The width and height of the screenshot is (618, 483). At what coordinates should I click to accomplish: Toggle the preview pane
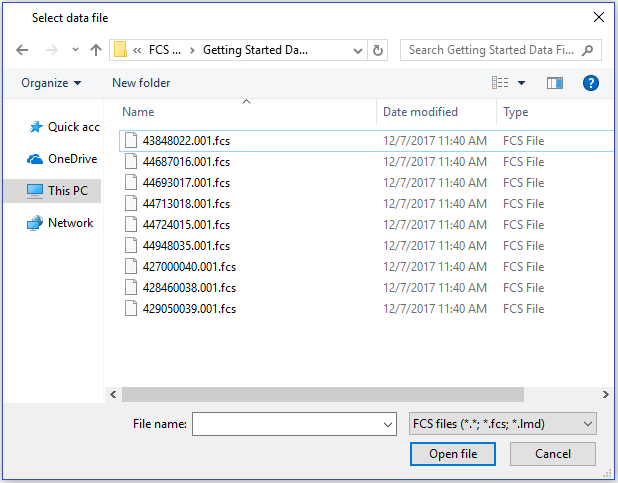pyautogui.click(x=555, y=83)
